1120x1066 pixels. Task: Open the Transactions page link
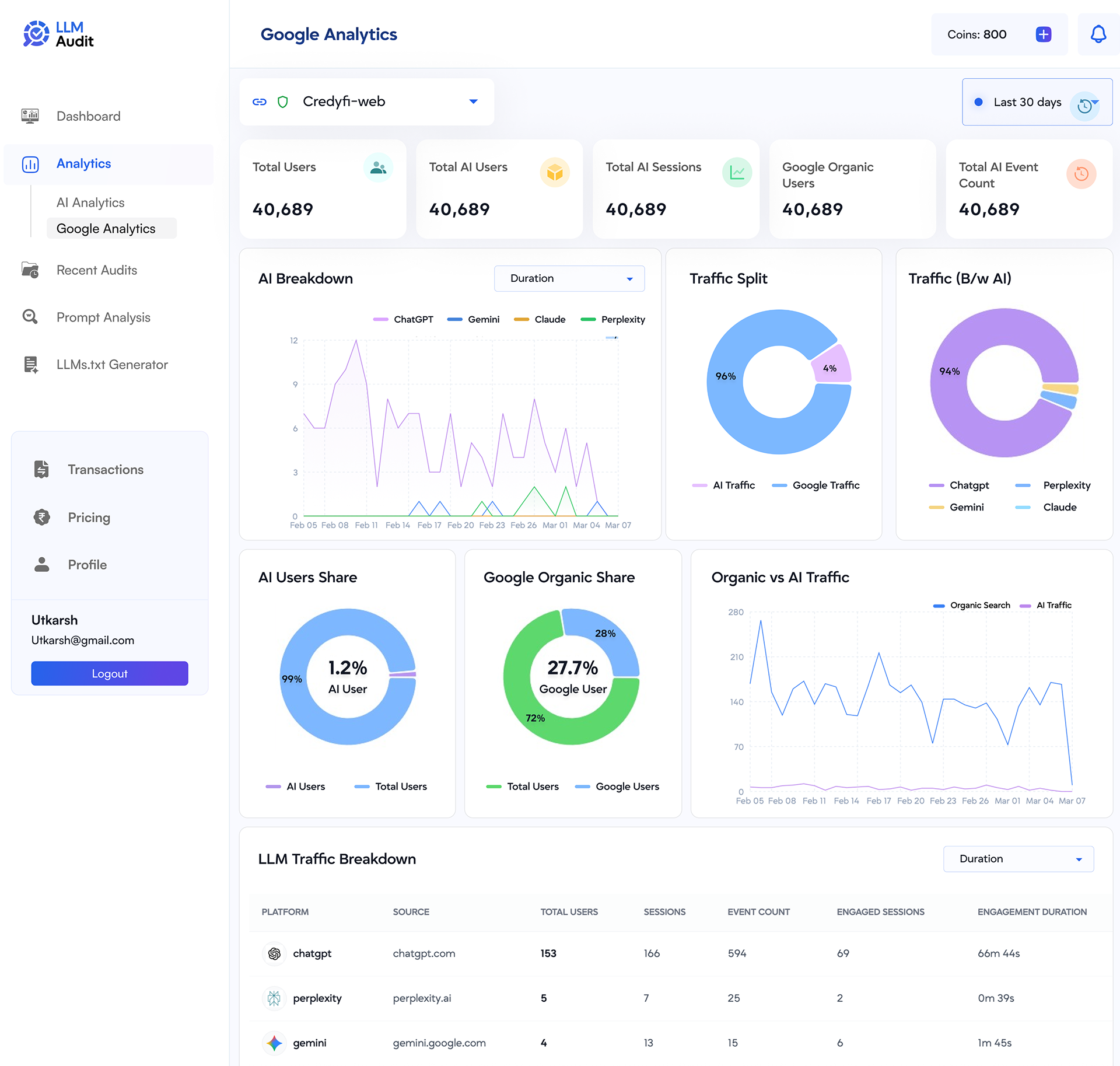click(x=106, y=469)
